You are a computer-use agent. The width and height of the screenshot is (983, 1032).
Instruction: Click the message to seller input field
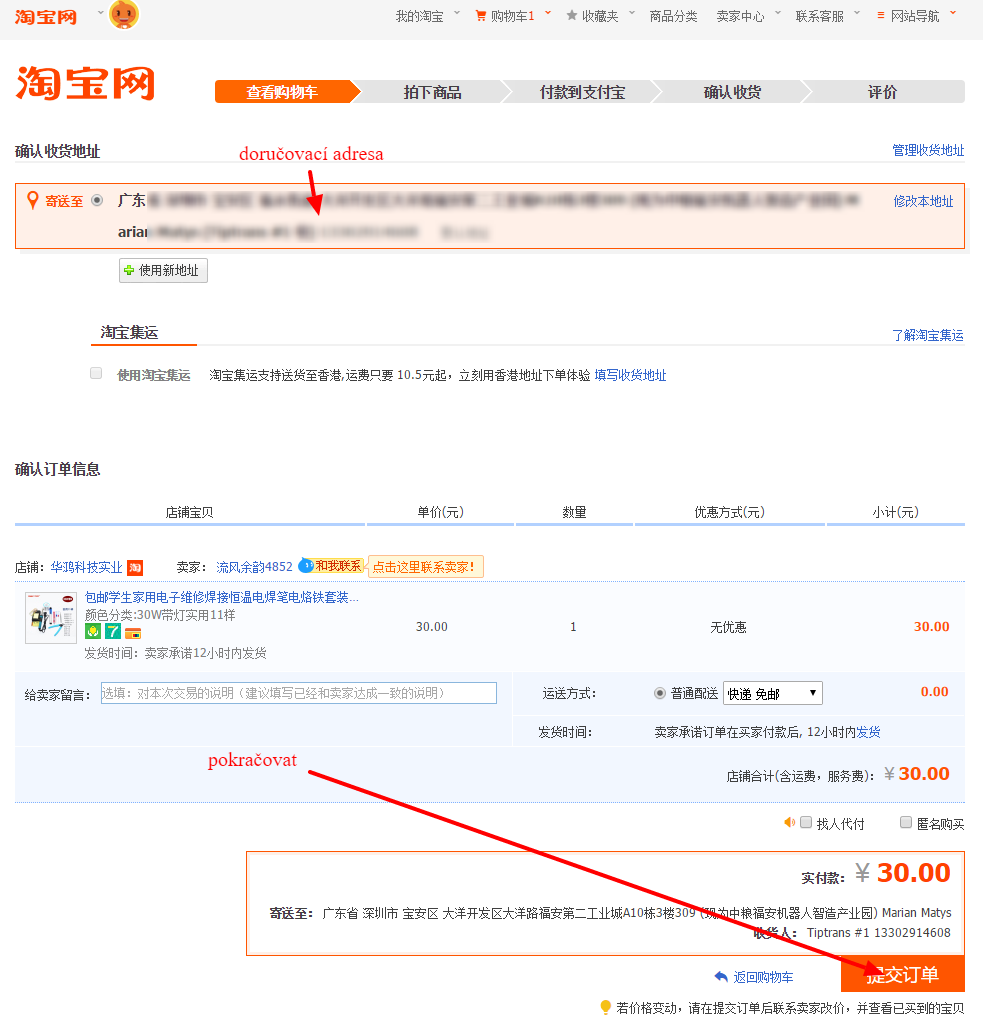(x=298, y=693)
